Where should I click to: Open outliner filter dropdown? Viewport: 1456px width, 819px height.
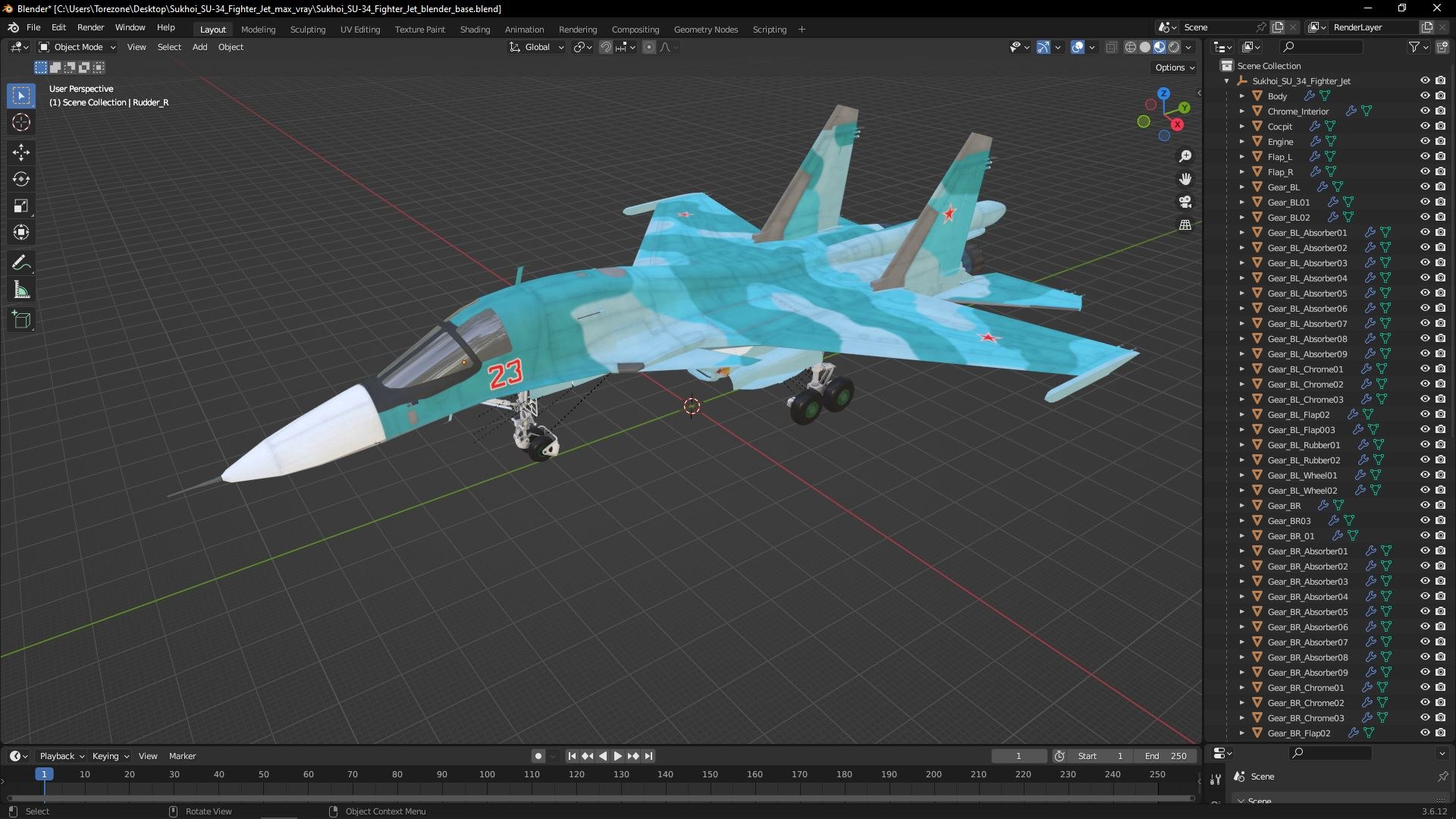(x=1418, y=47)
